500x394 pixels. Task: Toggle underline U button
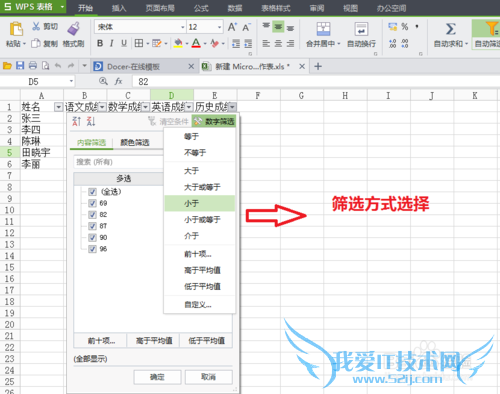coord(124,43)
